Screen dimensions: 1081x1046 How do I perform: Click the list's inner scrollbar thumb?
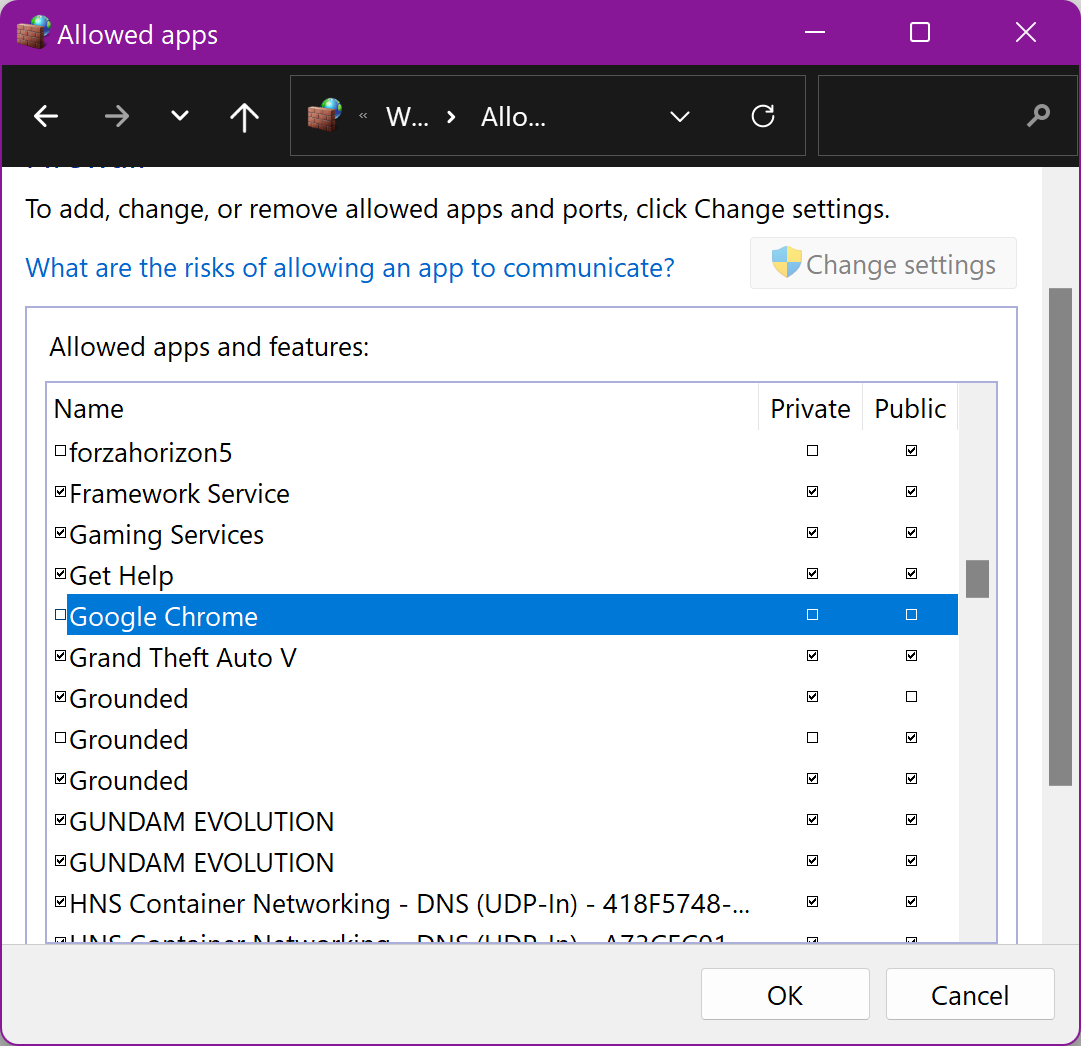[x=977, y=579]
